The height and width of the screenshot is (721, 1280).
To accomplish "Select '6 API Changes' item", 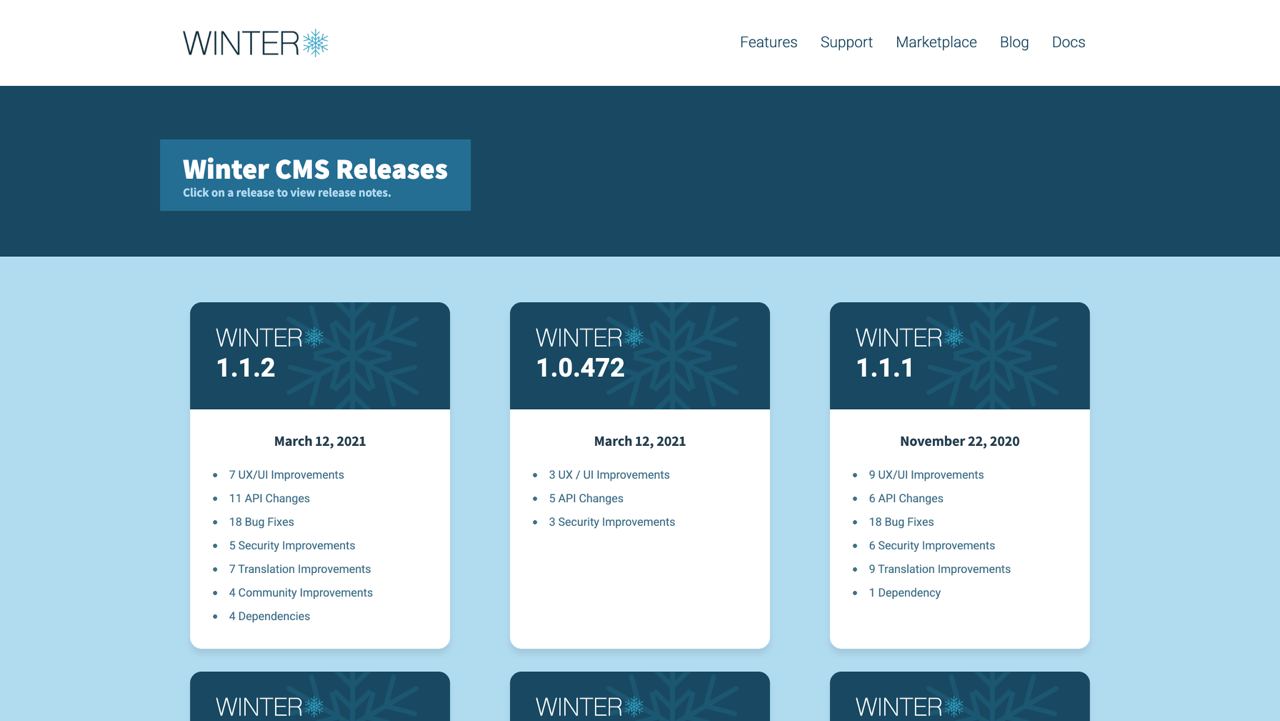I will click(906, 498).
